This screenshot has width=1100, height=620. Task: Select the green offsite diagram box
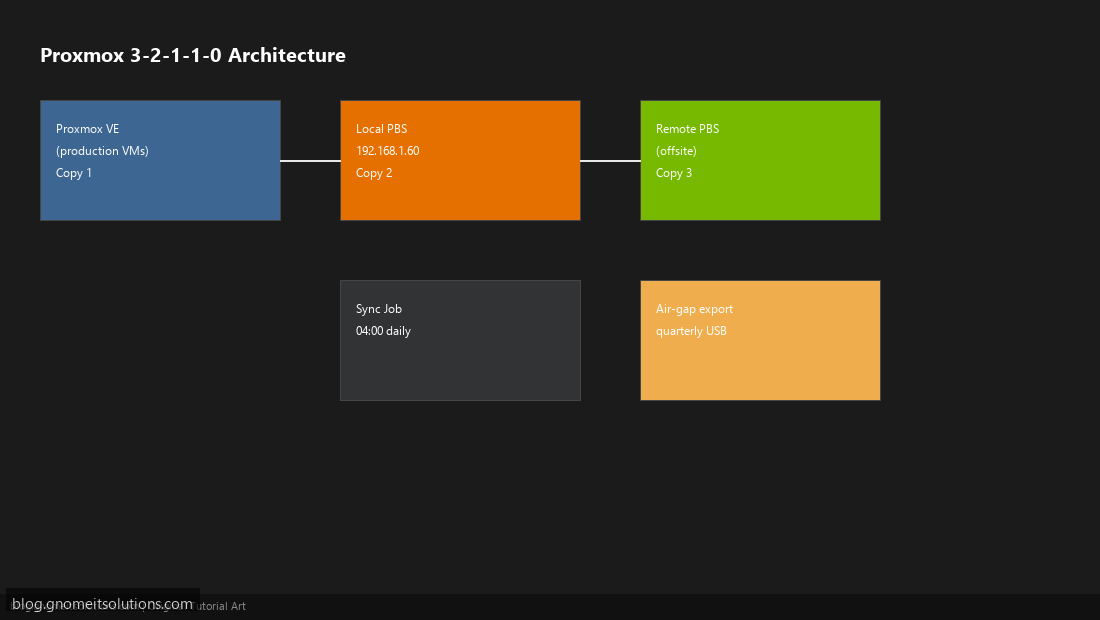tap(760, 161)
